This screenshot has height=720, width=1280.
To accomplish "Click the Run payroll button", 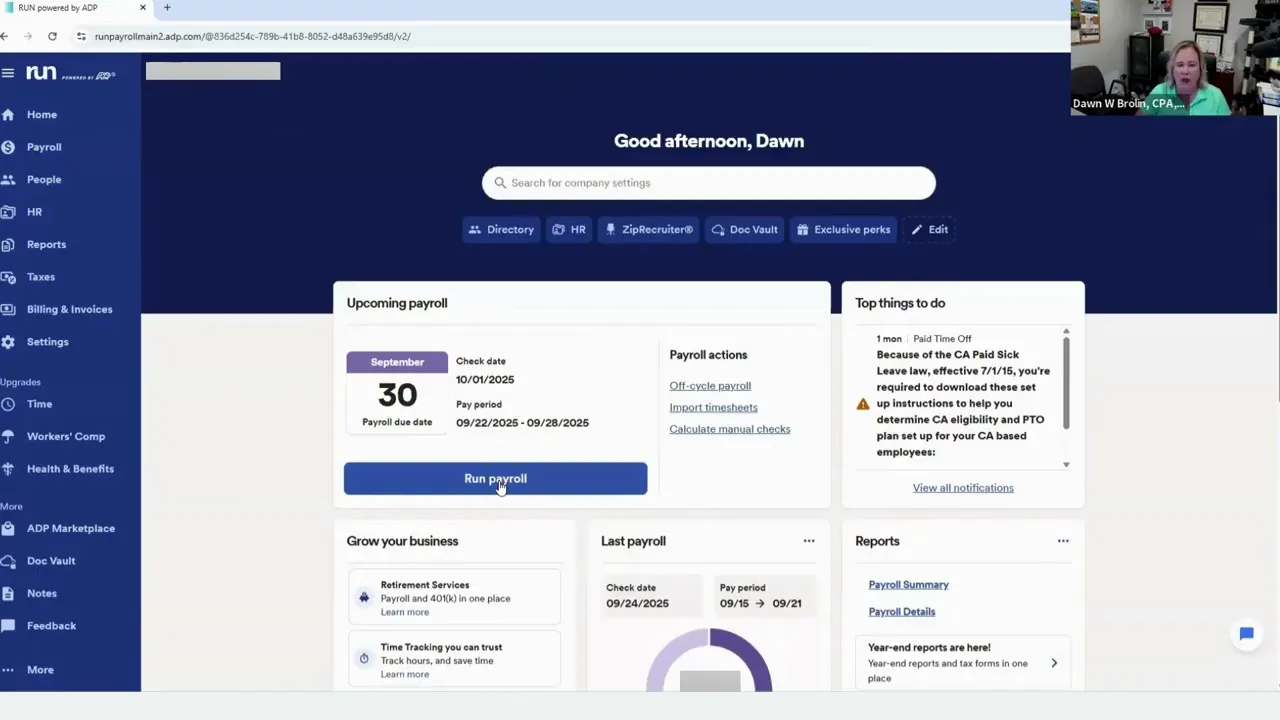I will 495,479.
